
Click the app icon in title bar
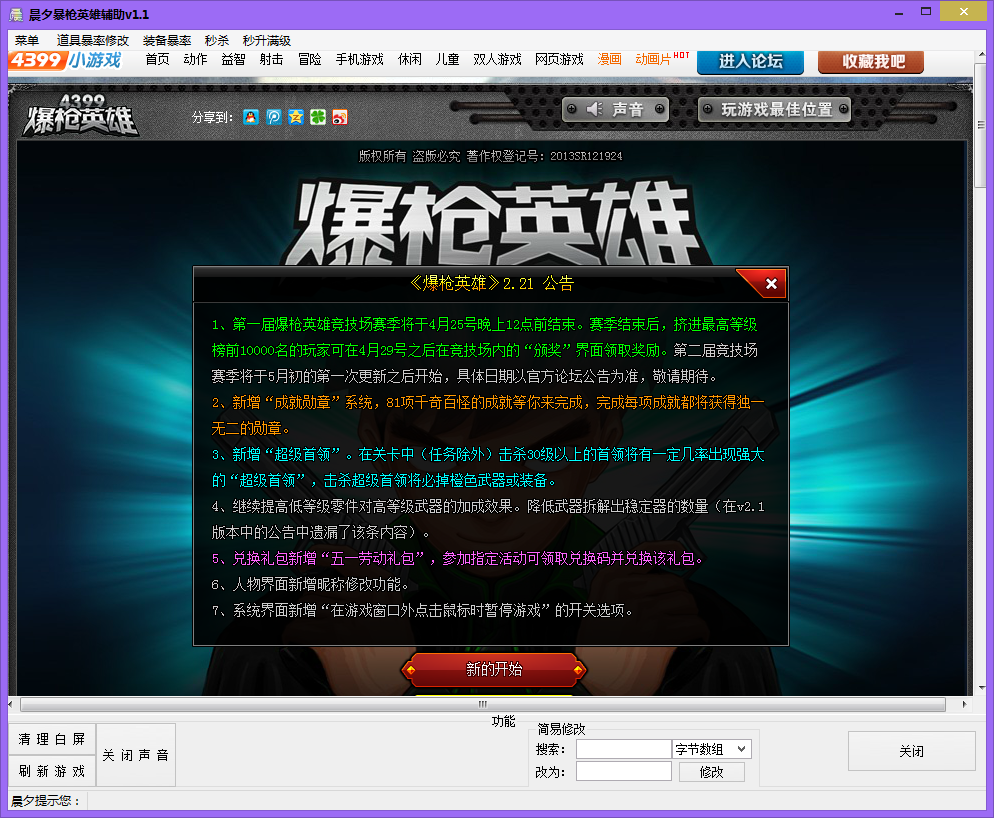pos(16,14)
